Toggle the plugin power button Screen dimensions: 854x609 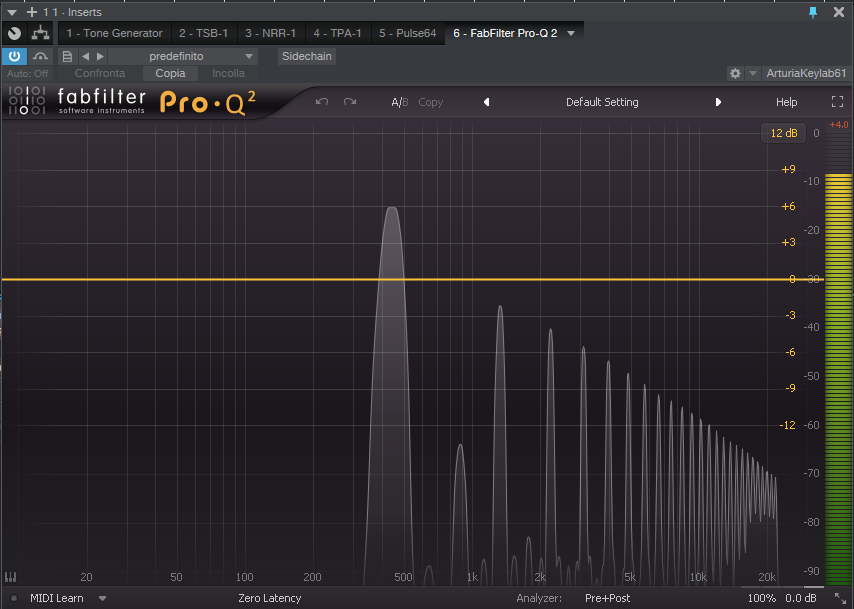pyautogui.click(x=14, y=56)
